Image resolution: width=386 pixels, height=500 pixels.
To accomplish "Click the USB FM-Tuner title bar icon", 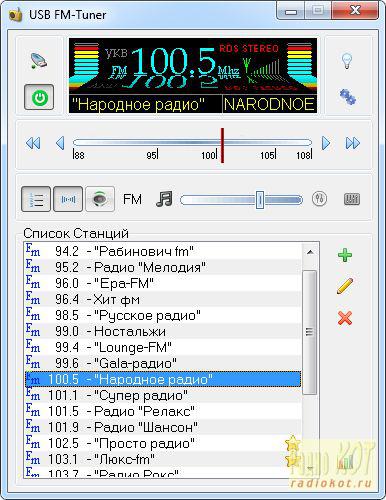I will [15, 15].
